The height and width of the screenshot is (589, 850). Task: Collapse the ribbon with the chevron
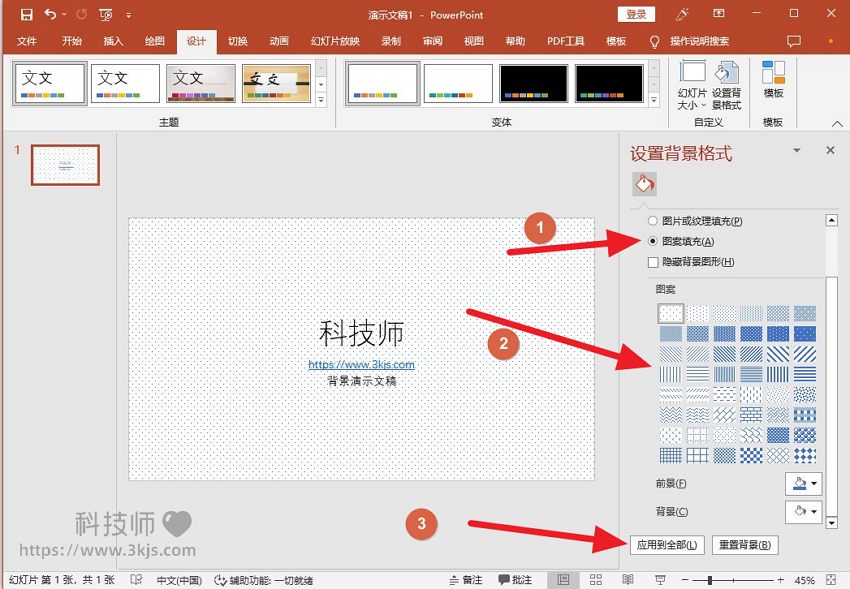[x=837, y=124]
